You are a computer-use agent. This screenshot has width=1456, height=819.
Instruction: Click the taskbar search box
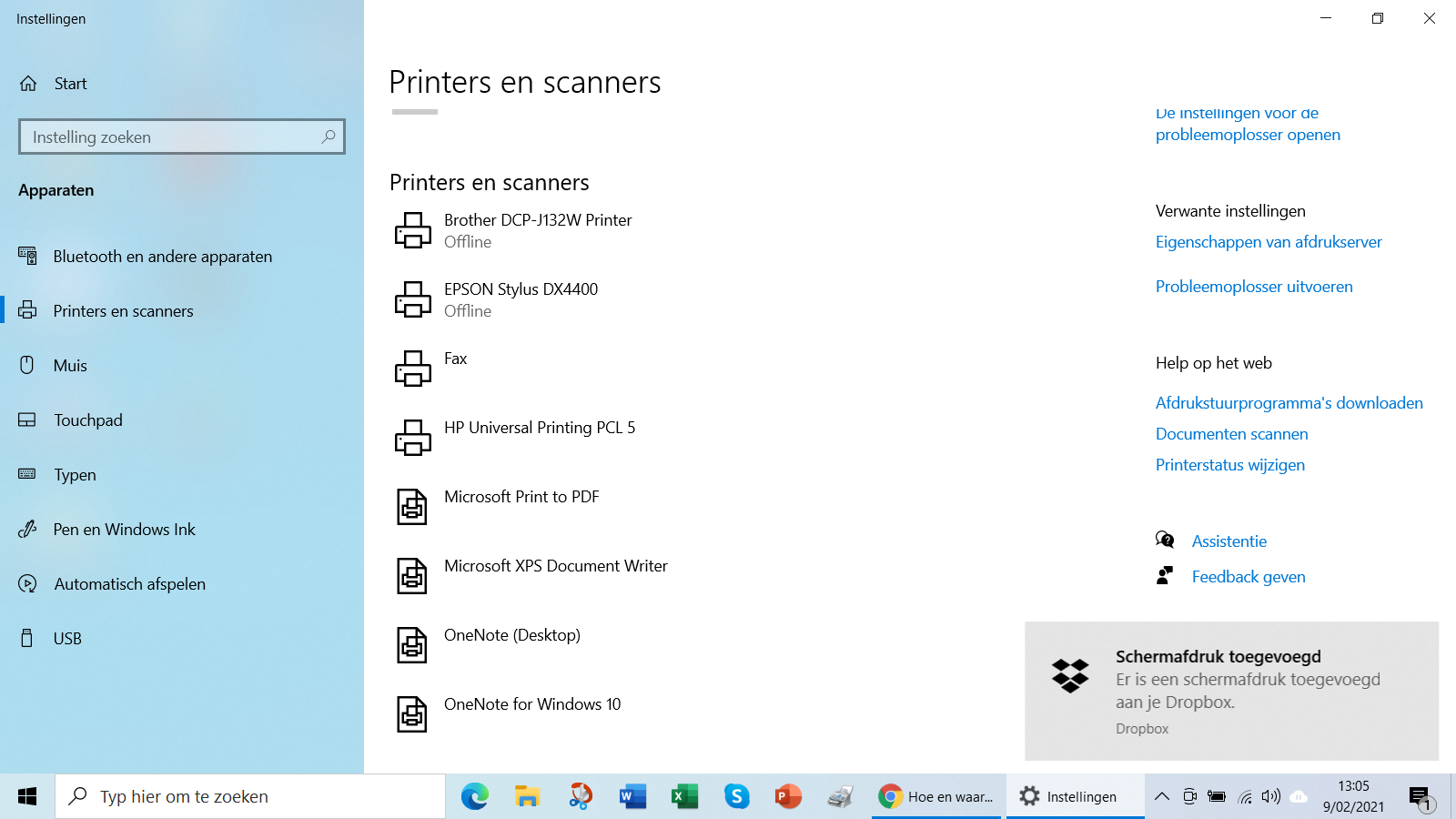250,796
